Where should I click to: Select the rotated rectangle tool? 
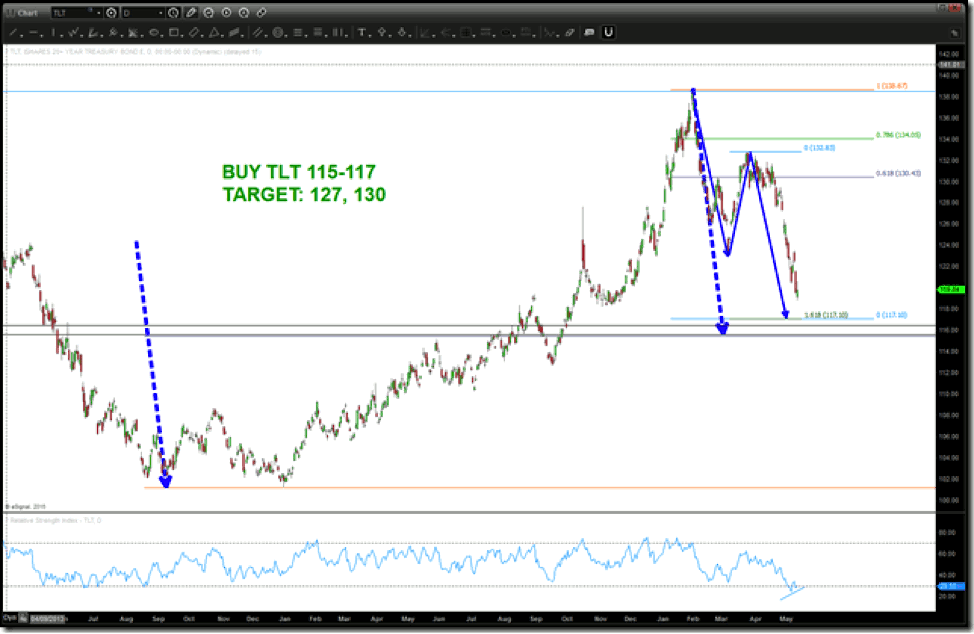194,33
